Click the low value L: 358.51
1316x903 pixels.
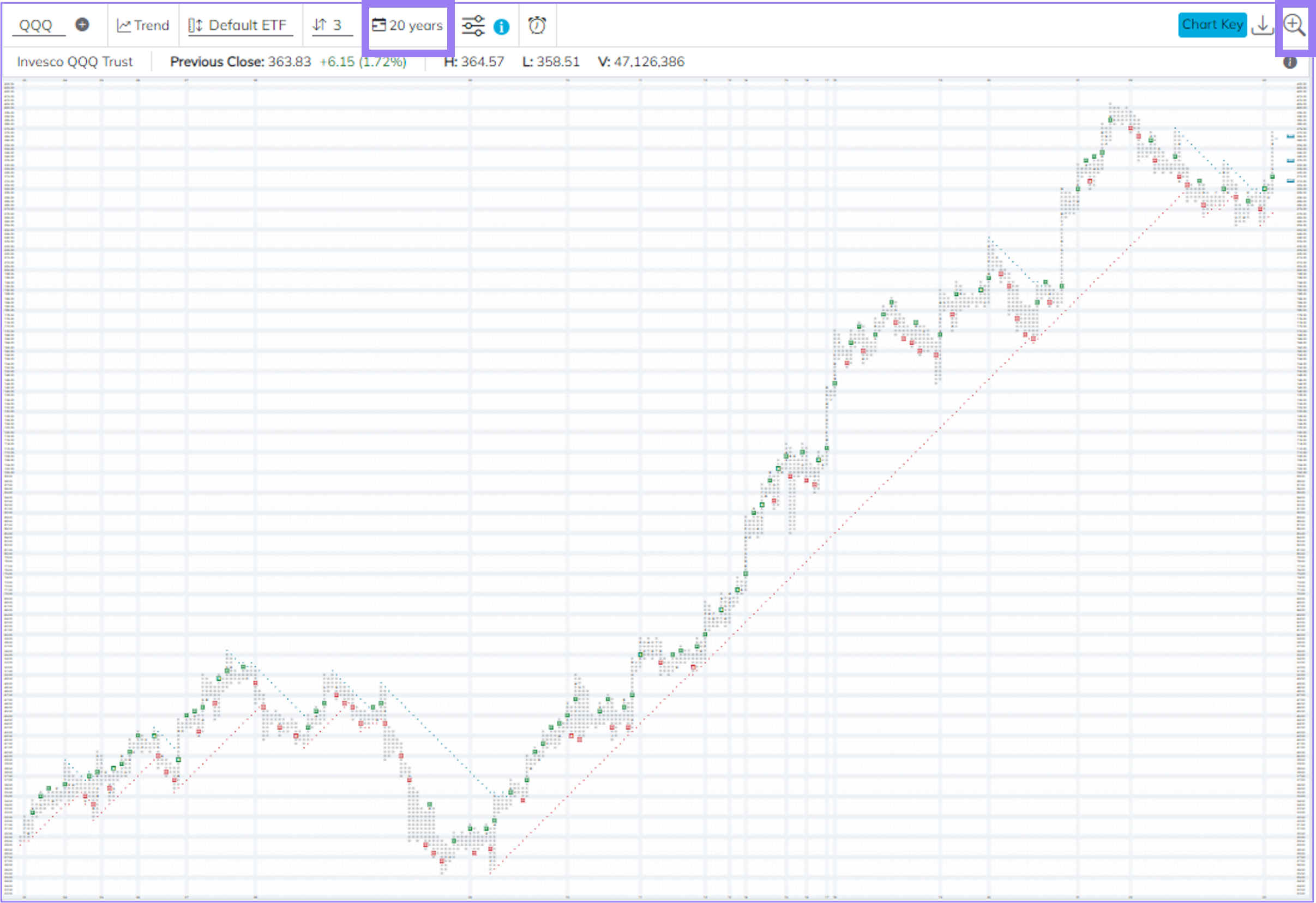[x=550, y=62]
